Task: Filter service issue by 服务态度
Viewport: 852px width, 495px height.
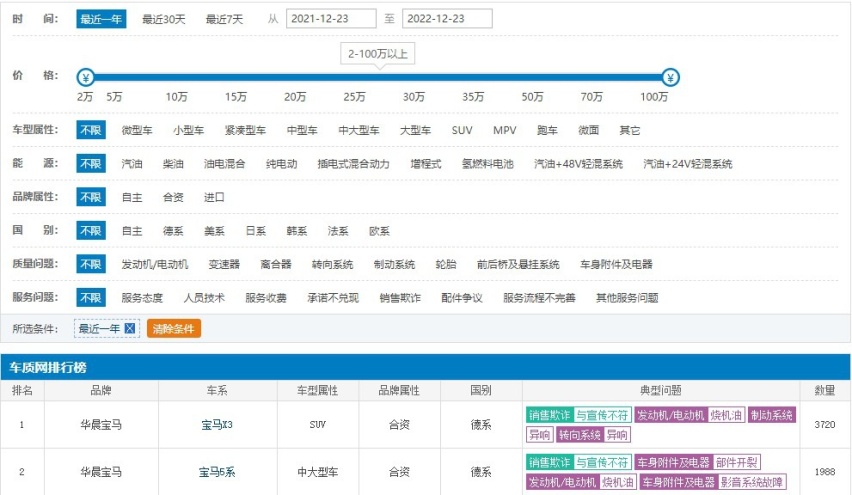Action: point(142,298)
